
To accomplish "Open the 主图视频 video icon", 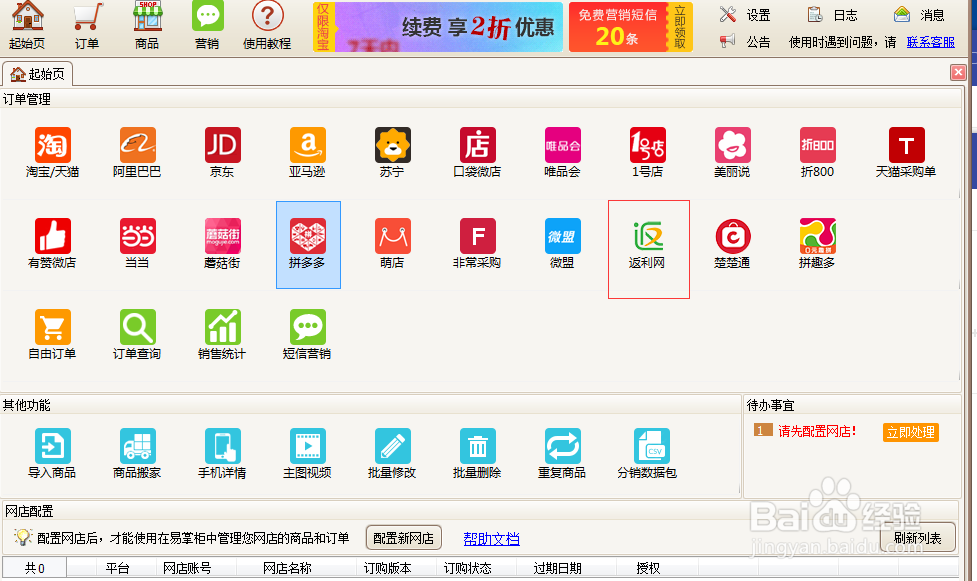I will tap(307, 454).
